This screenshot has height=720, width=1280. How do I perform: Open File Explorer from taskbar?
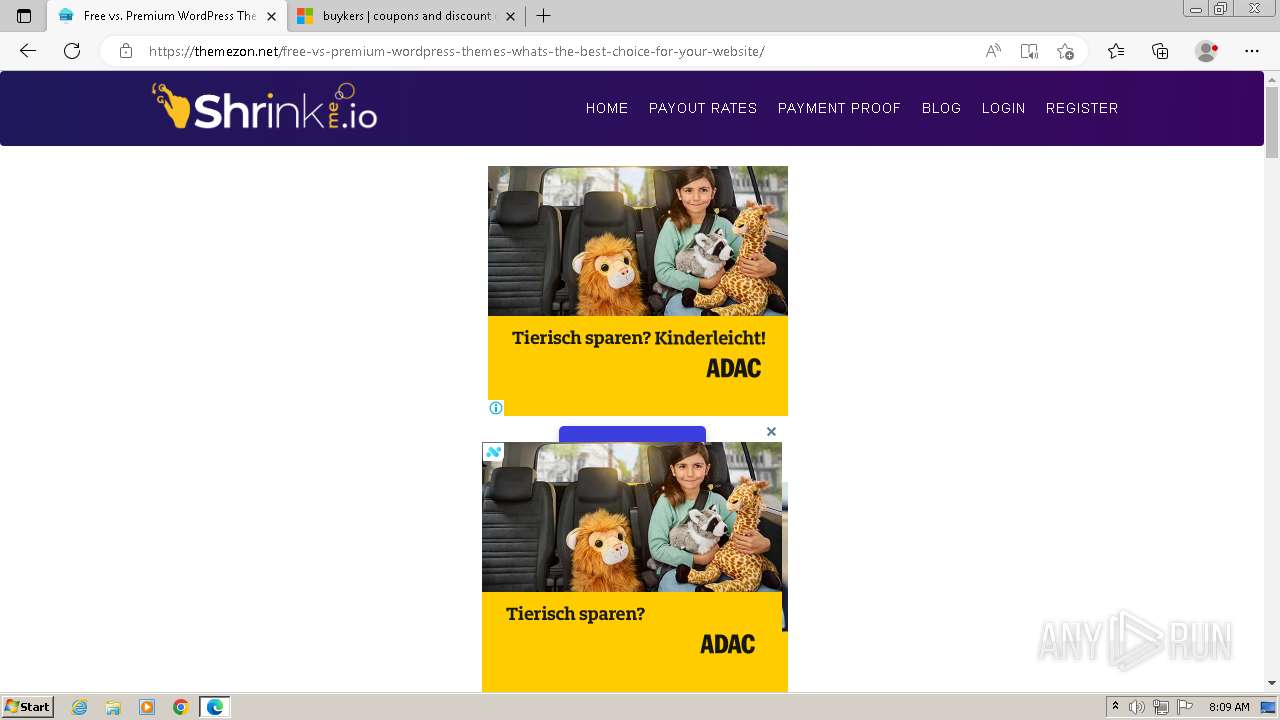(x=113, y=707)
